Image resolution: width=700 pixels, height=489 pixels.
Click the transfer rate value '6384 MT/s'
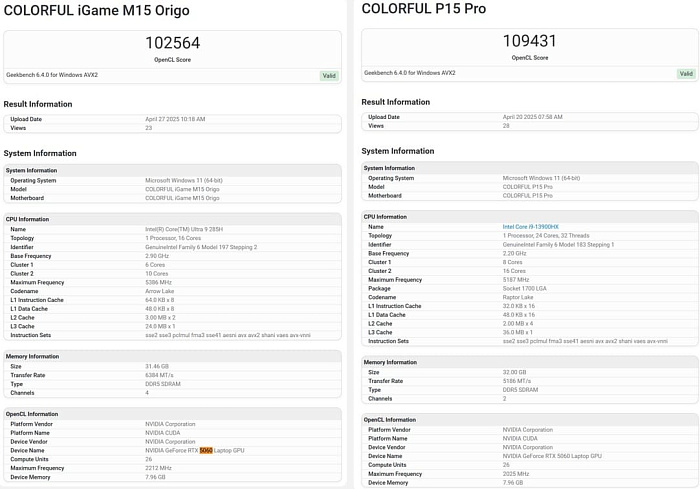point(159,376)
